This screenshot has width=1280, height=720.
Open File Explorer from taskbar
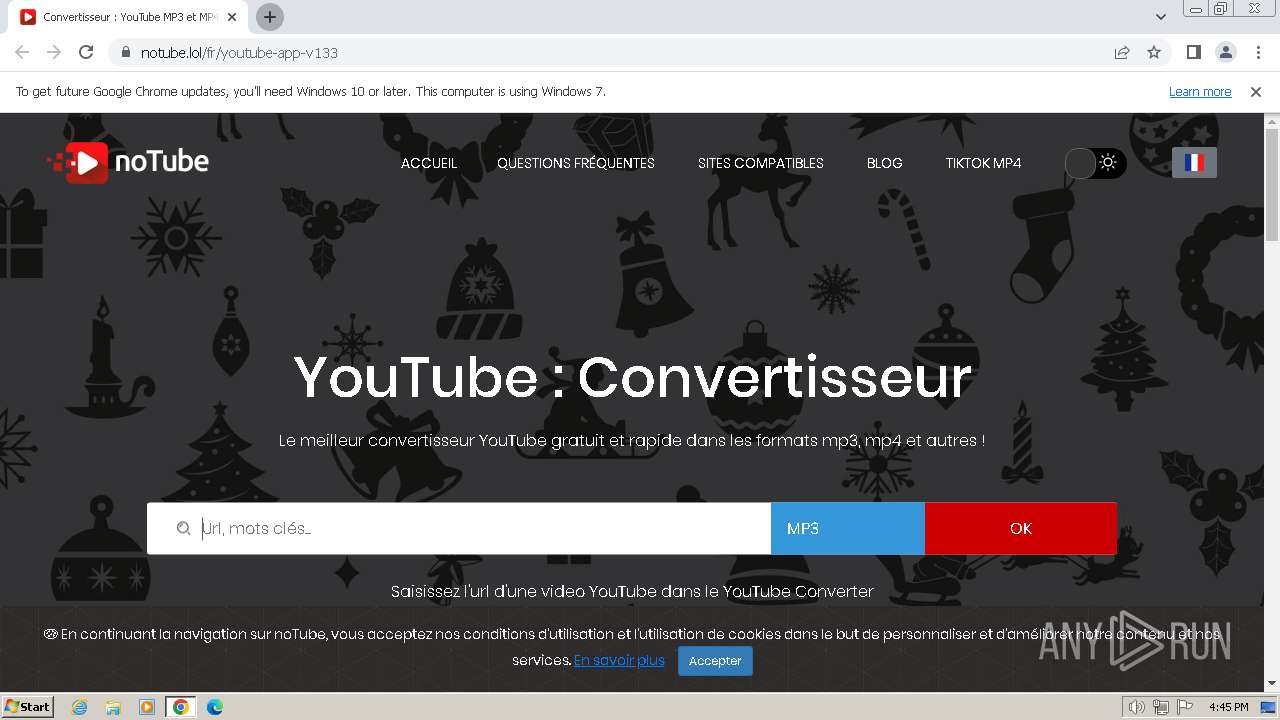coord(113,707)
